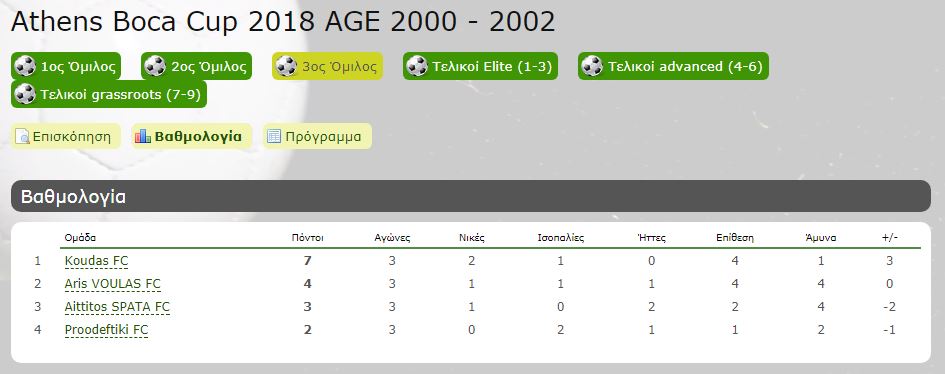Screen dimensions: 945x374
Task: Open Τελικοί advanced (4-6) finals
Action: pos(673,66)
